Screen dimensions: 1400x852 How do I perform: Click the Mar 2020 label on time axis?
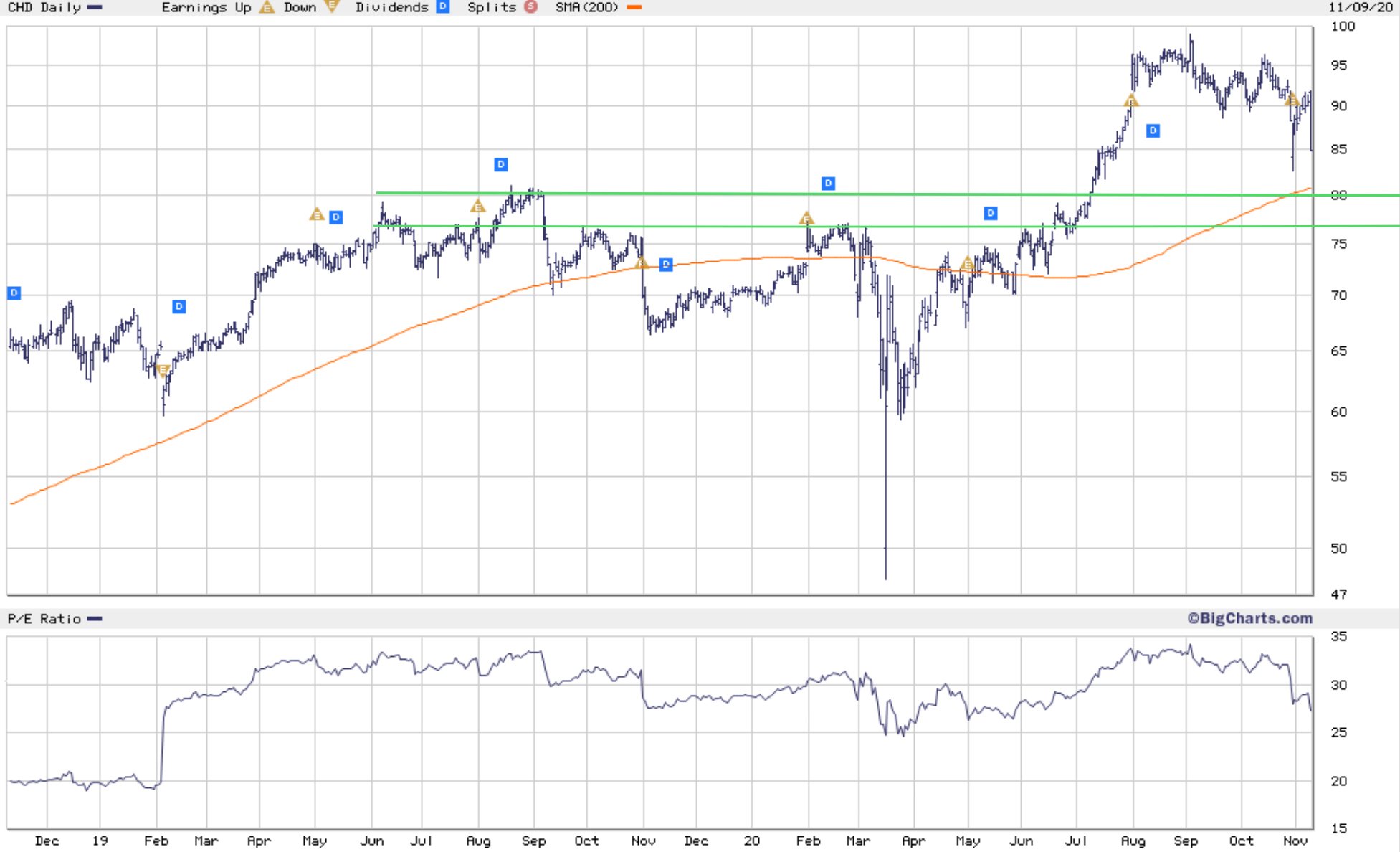coord(858,841)
